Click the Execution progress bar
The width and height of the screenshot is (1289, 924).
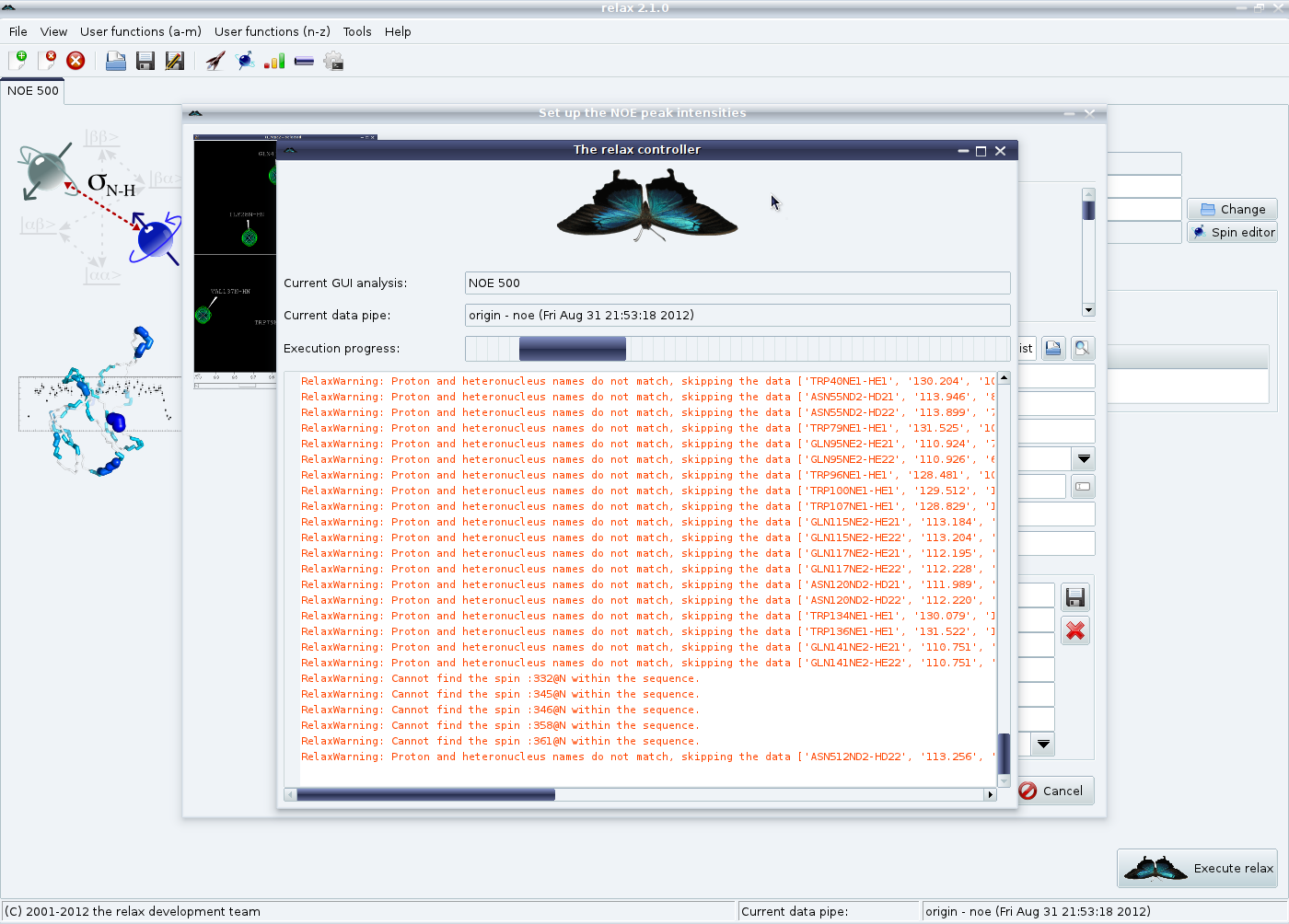737,349
